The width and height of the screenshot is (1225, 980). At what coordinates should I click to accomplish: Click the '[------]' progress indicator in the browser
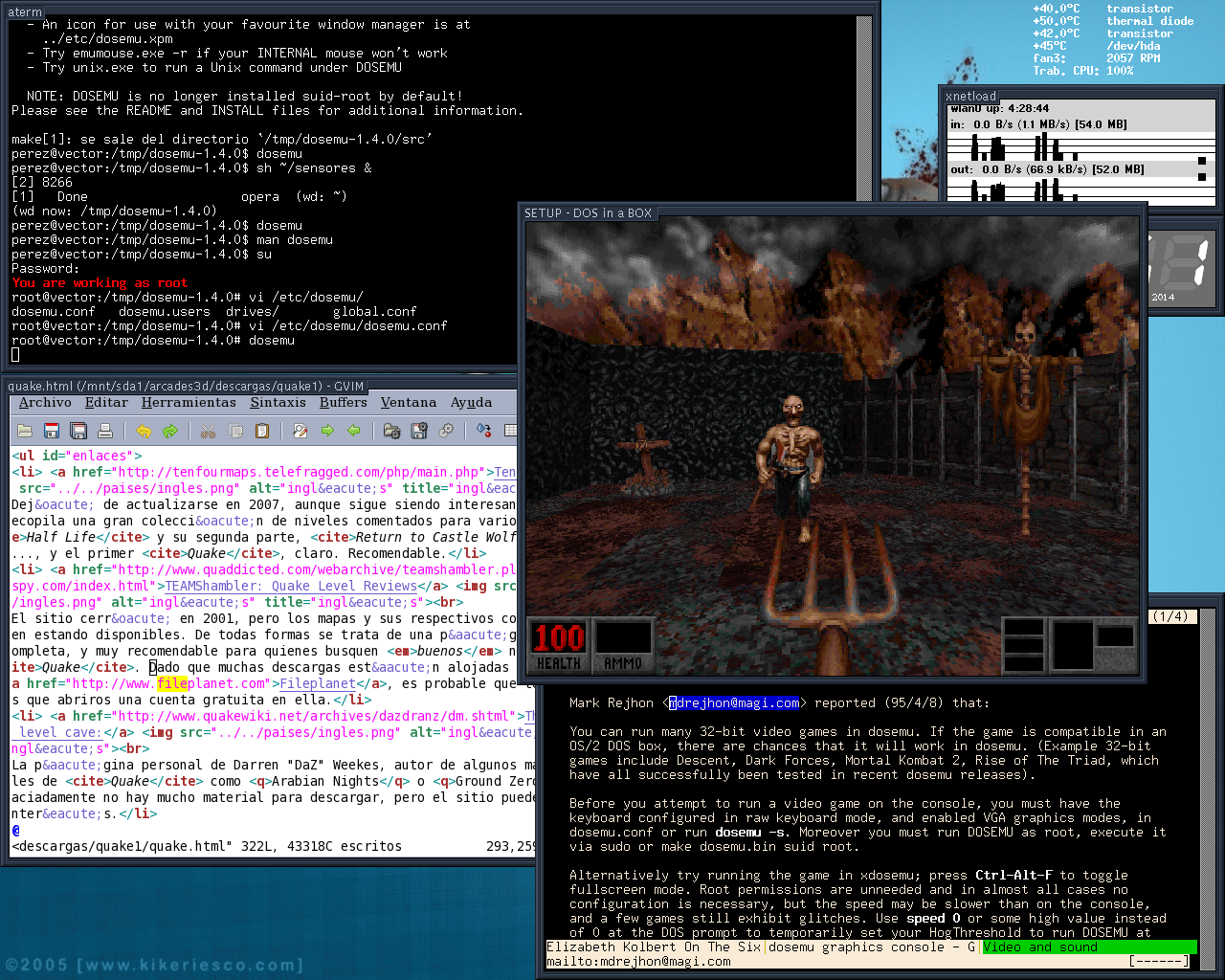pyautogui.click(x=1159, y=961)
